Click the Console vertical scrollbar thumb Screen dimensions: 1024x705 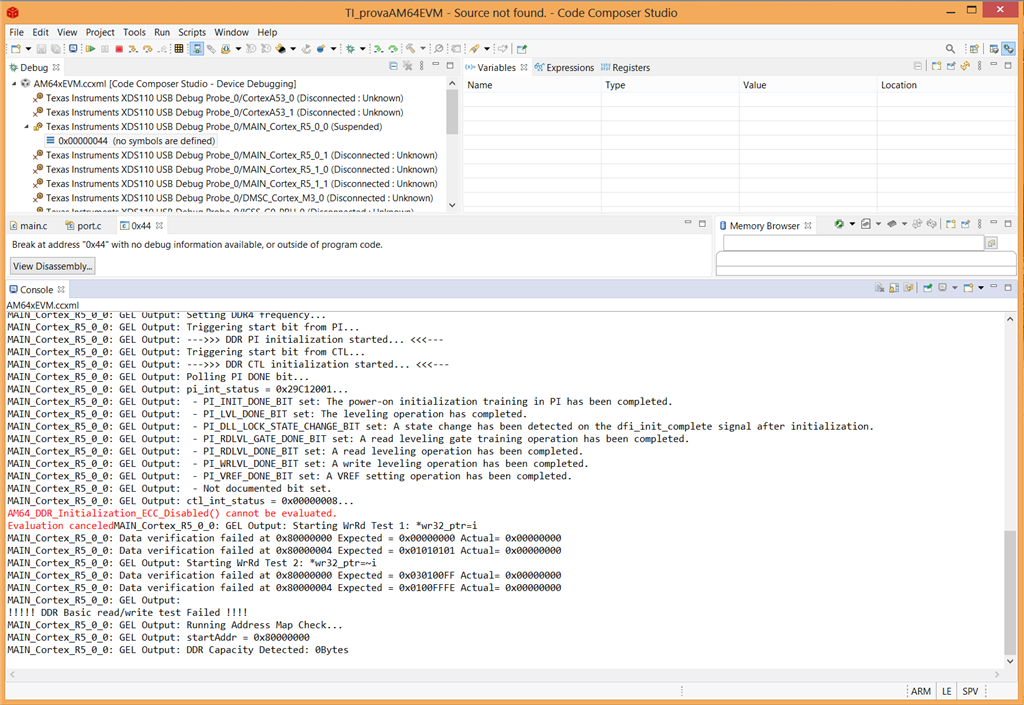pyautogui.click(x=1010, y=593)
